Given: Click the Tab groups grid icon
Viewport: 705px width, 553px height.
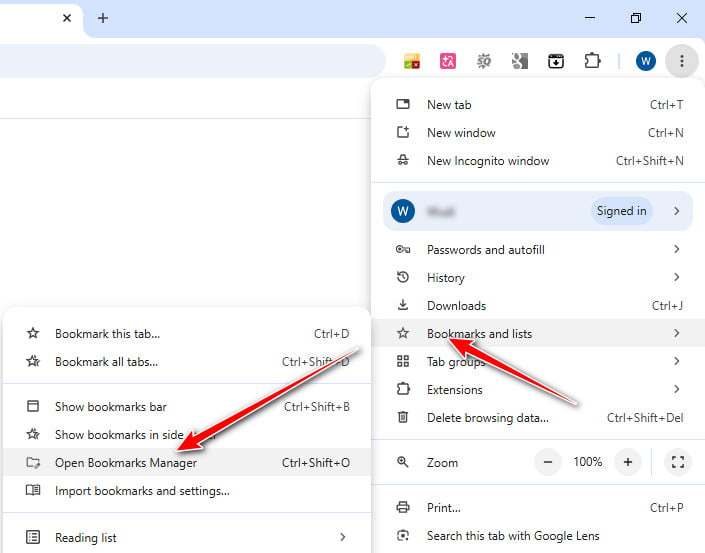Looking at the screenshot, I should click(x=403, y=361).
